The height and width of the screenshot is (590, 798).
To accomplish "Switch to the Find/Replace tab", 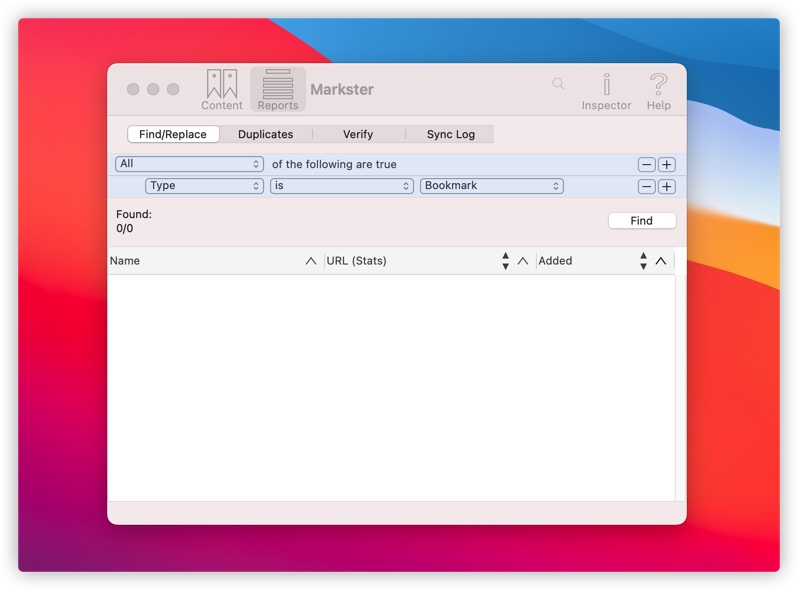I will pos(173,134).
